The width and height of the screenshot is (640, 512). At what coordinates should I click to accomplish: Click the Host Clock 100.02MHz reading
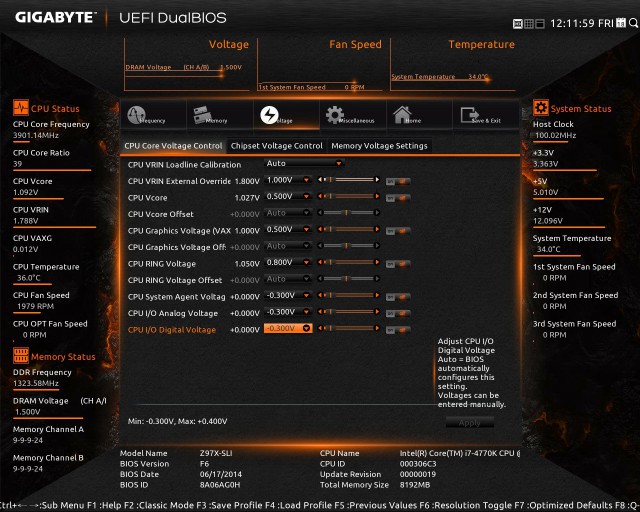click(555, 136)
